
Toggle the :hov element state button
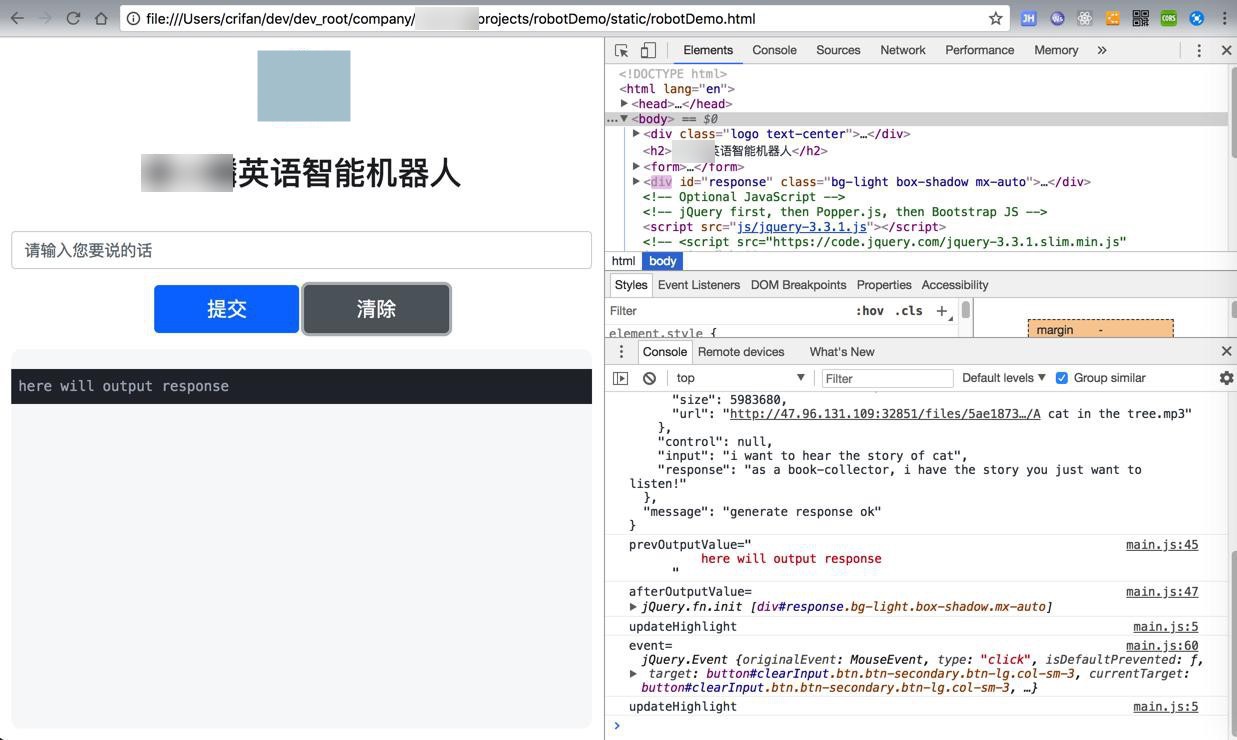coord(869,311)
